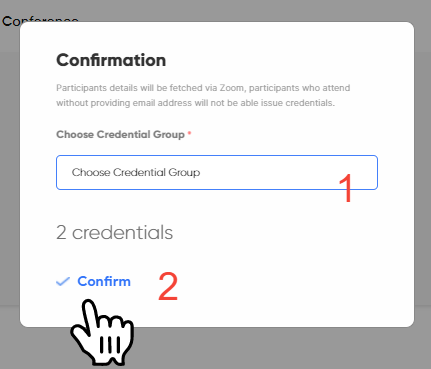Click the "issue credentials" phrase in description

[x=297, y=103]
